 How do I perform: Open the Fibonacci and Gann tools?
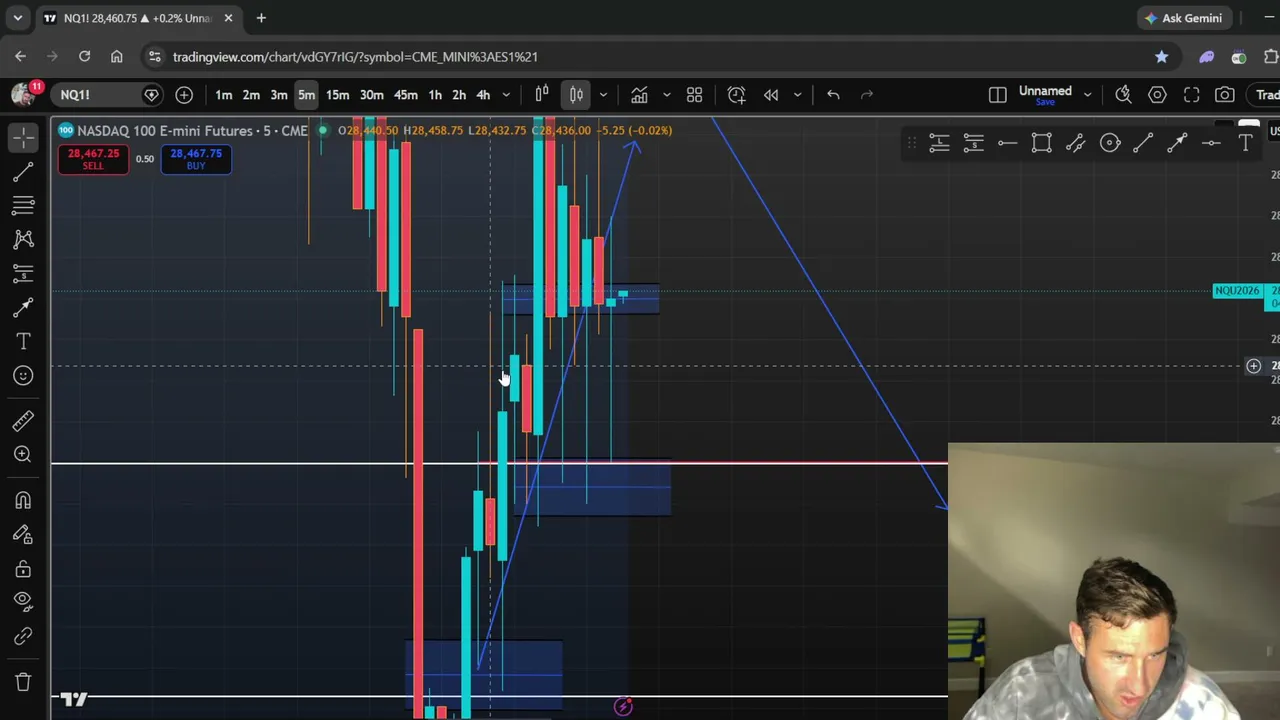pos(23,206)
